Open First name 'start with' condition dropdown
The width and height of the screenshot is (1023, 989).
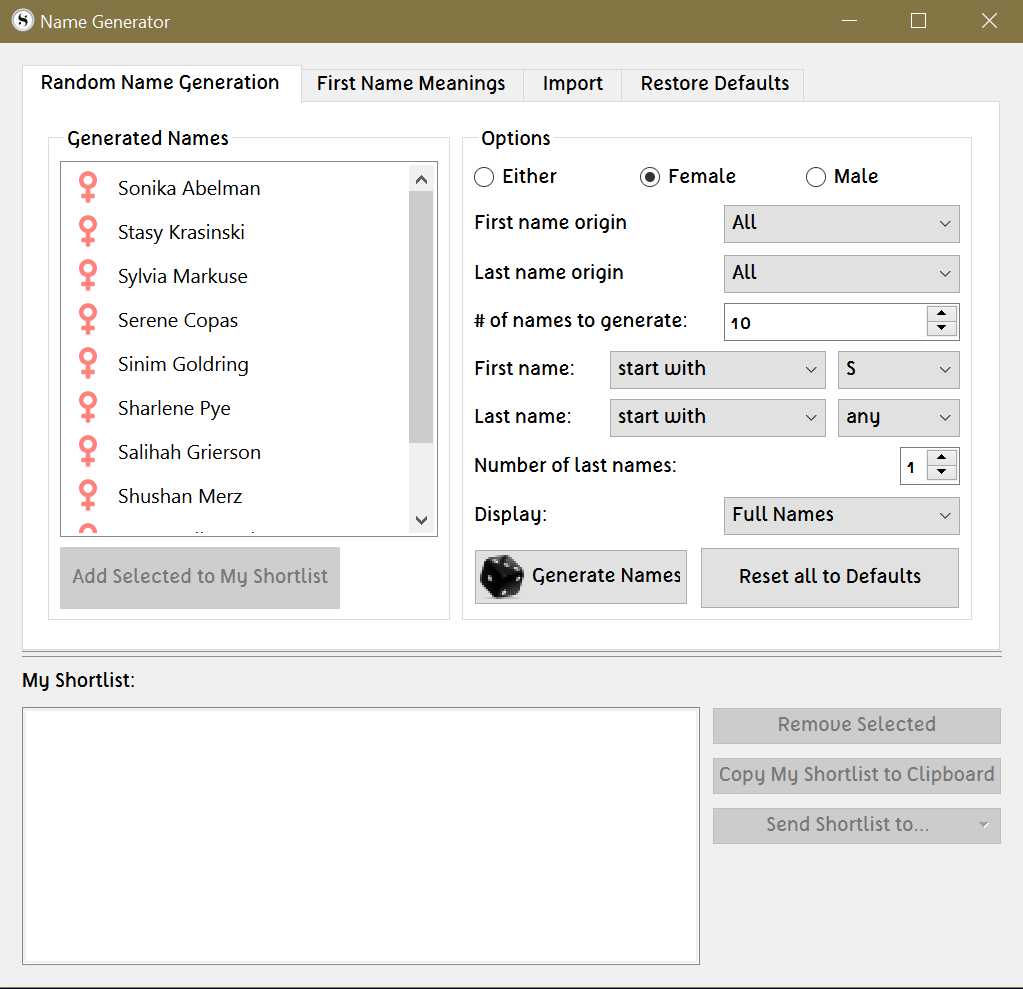click(x=718, y=369)
